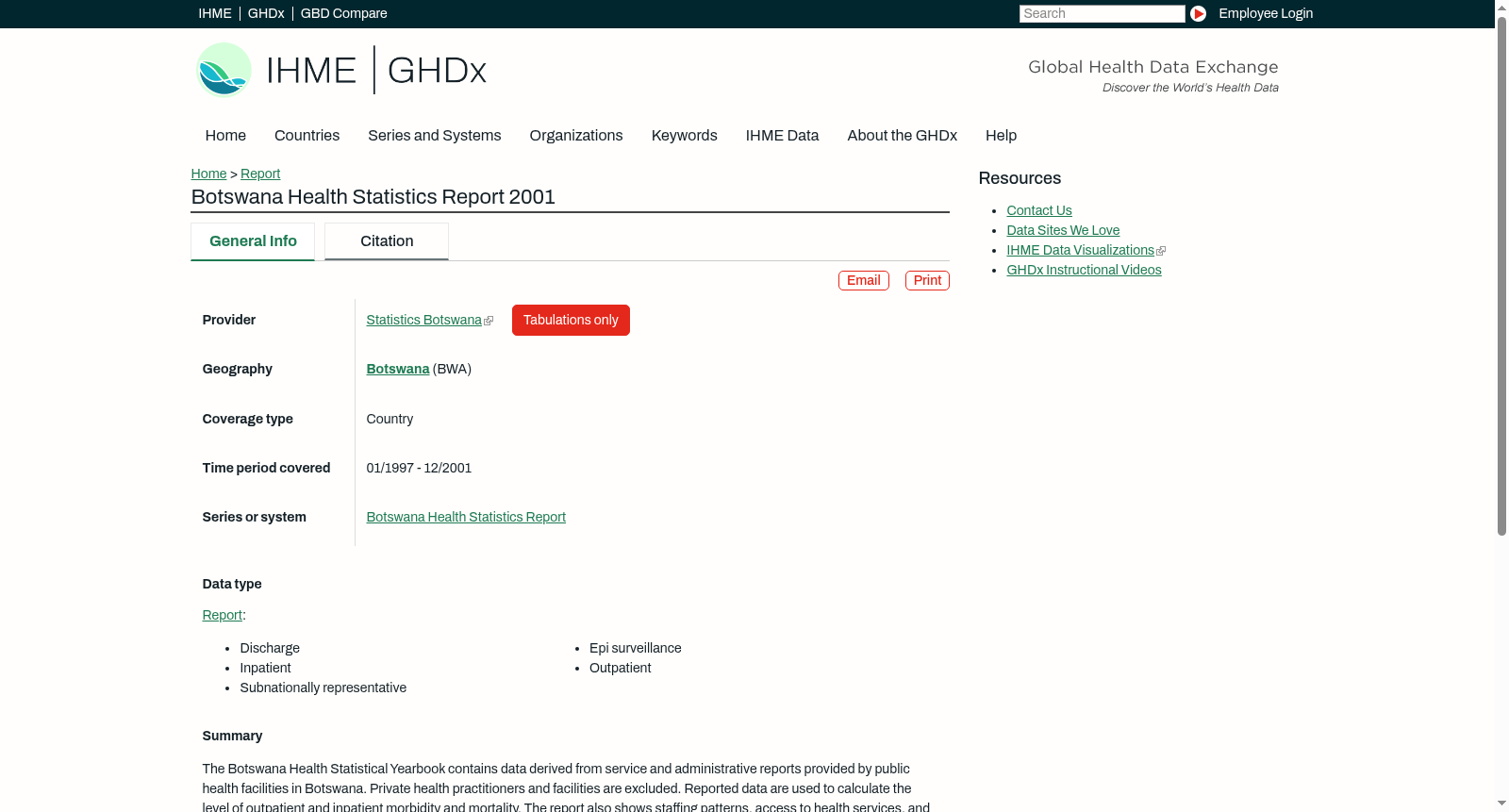The width and height of the screenshot is (1509, 812).
Task: Open the GHDx link in top bar
Action: click(x=266, y=13)
